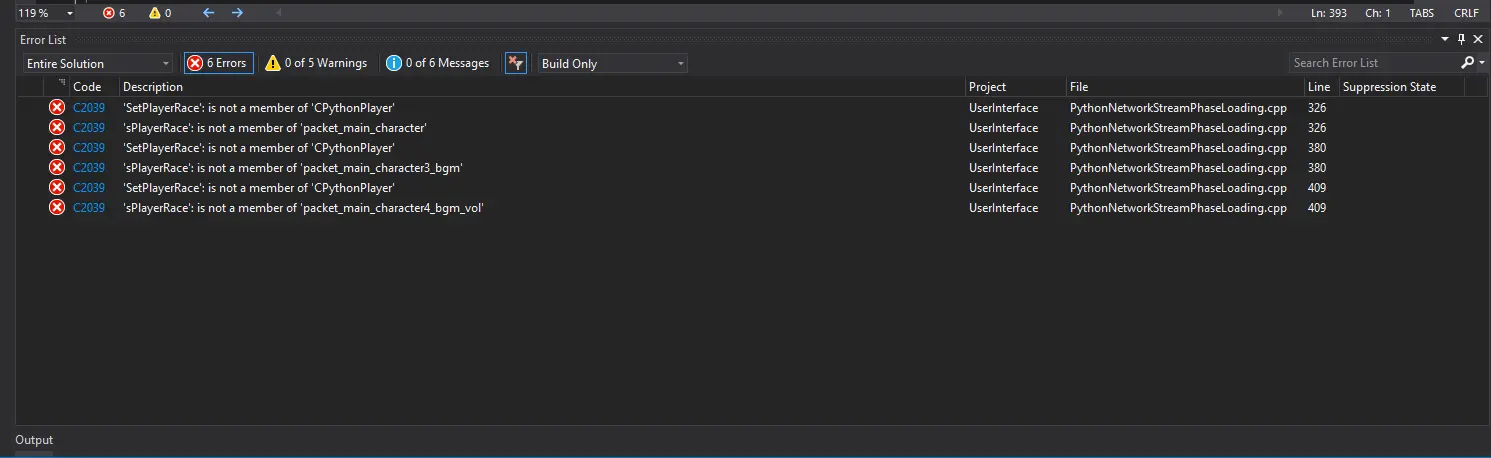
Task: Toggle the 0 of 5 Warnings filter
Action: [316, 63]
